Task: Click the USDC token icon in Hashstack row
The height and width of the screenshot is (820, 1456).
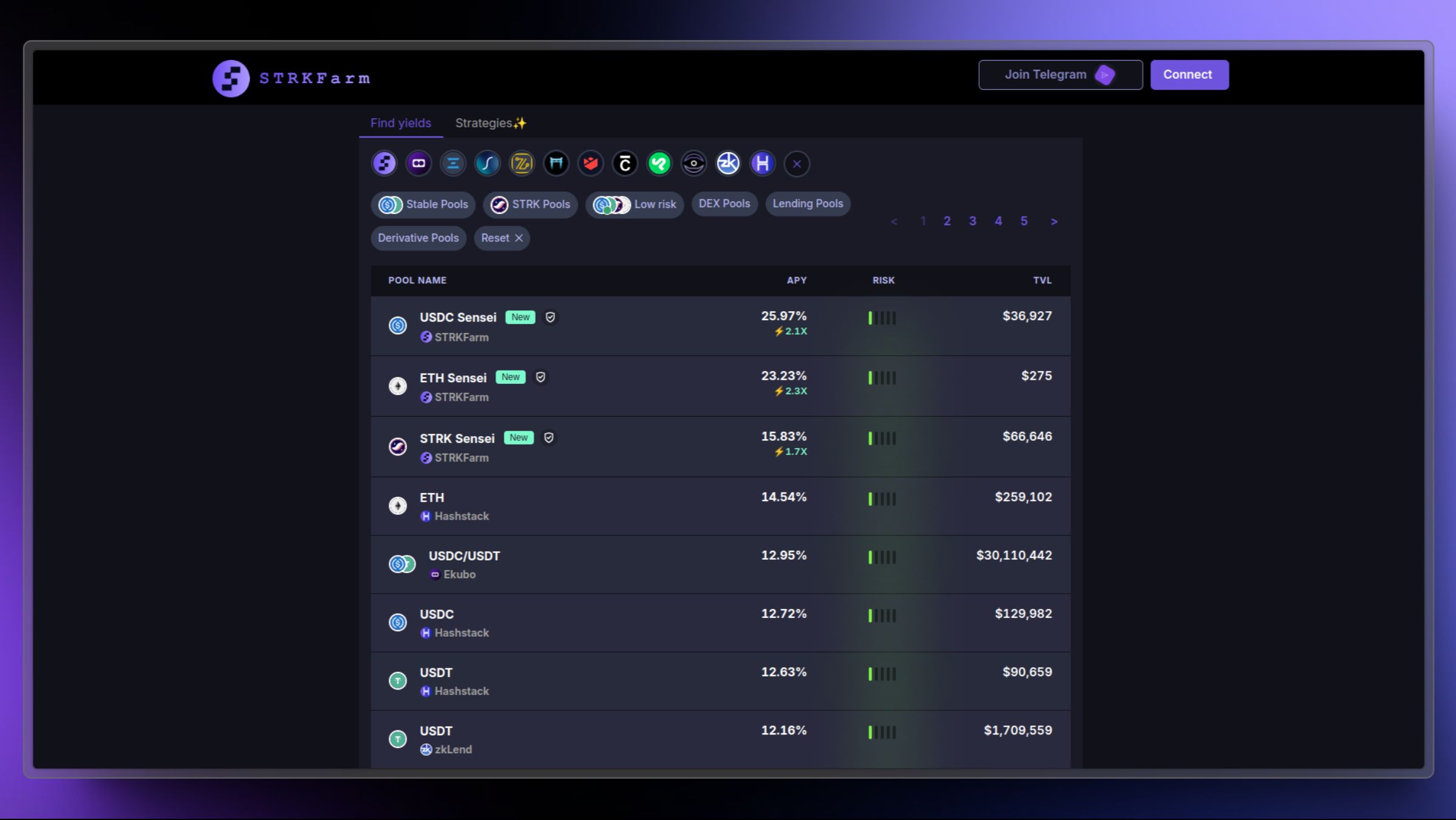Action: click(397, 622)
